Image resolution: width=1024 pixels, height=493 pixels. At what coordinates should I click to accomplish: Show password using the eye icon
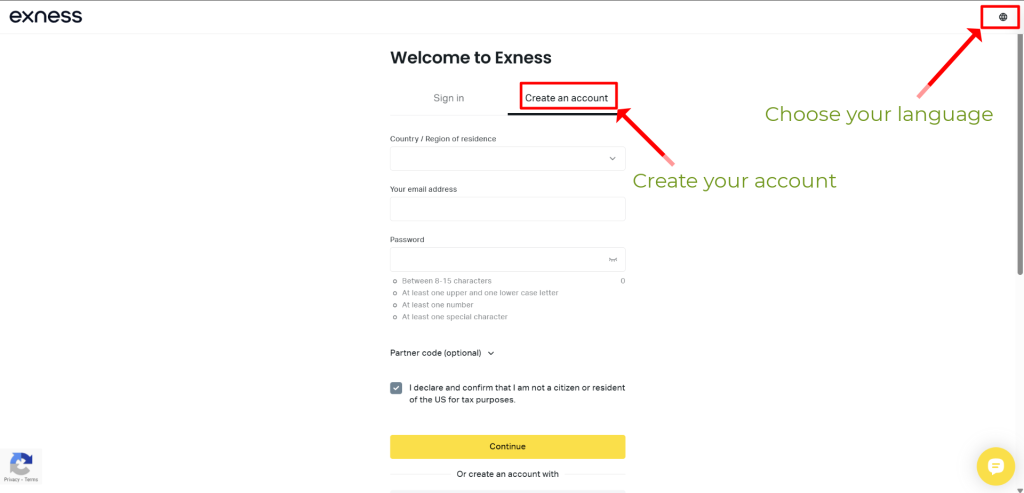point(613,260)
